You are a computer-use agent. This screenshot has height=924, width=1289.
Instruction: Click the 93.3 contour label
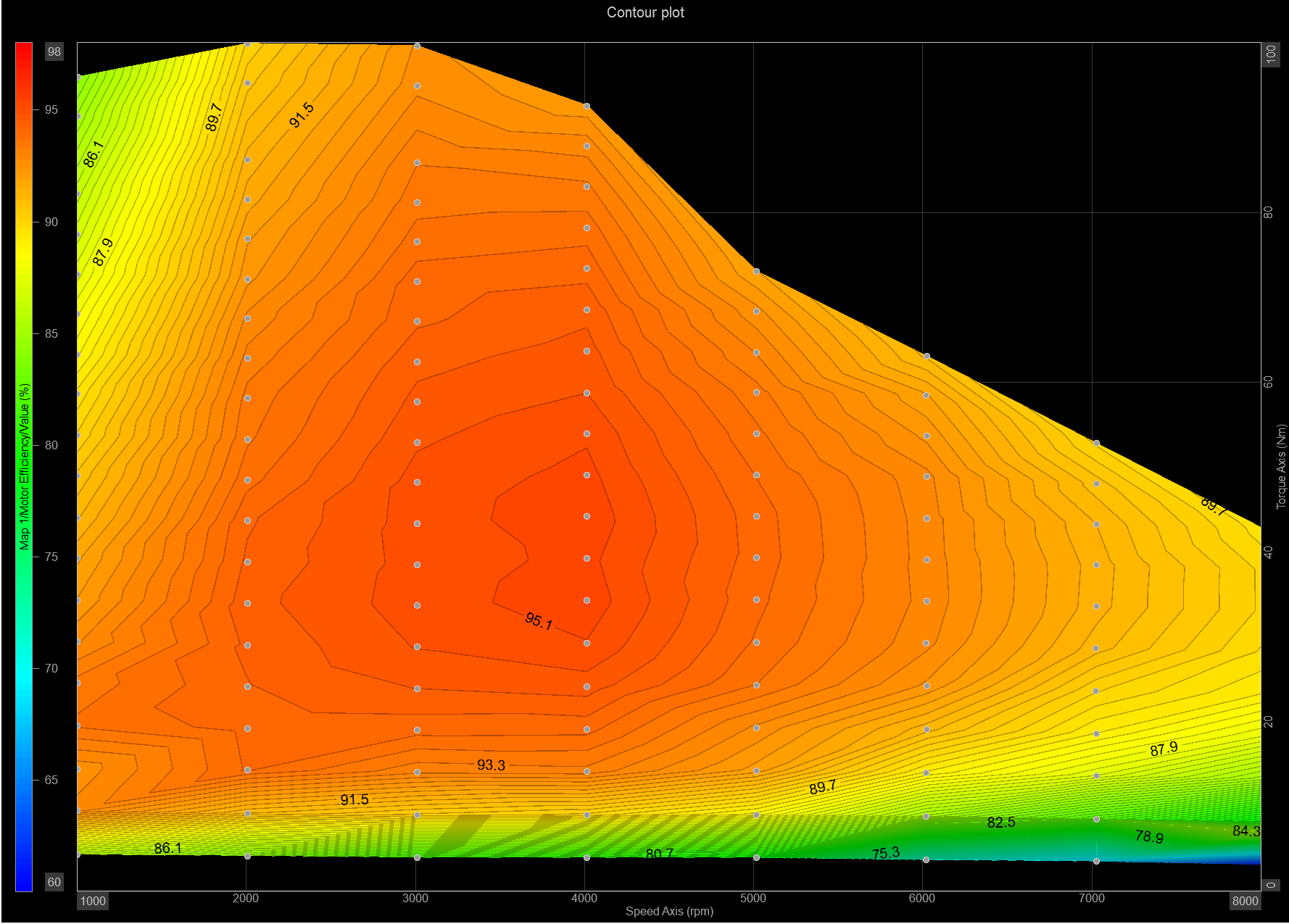(491, 765)
